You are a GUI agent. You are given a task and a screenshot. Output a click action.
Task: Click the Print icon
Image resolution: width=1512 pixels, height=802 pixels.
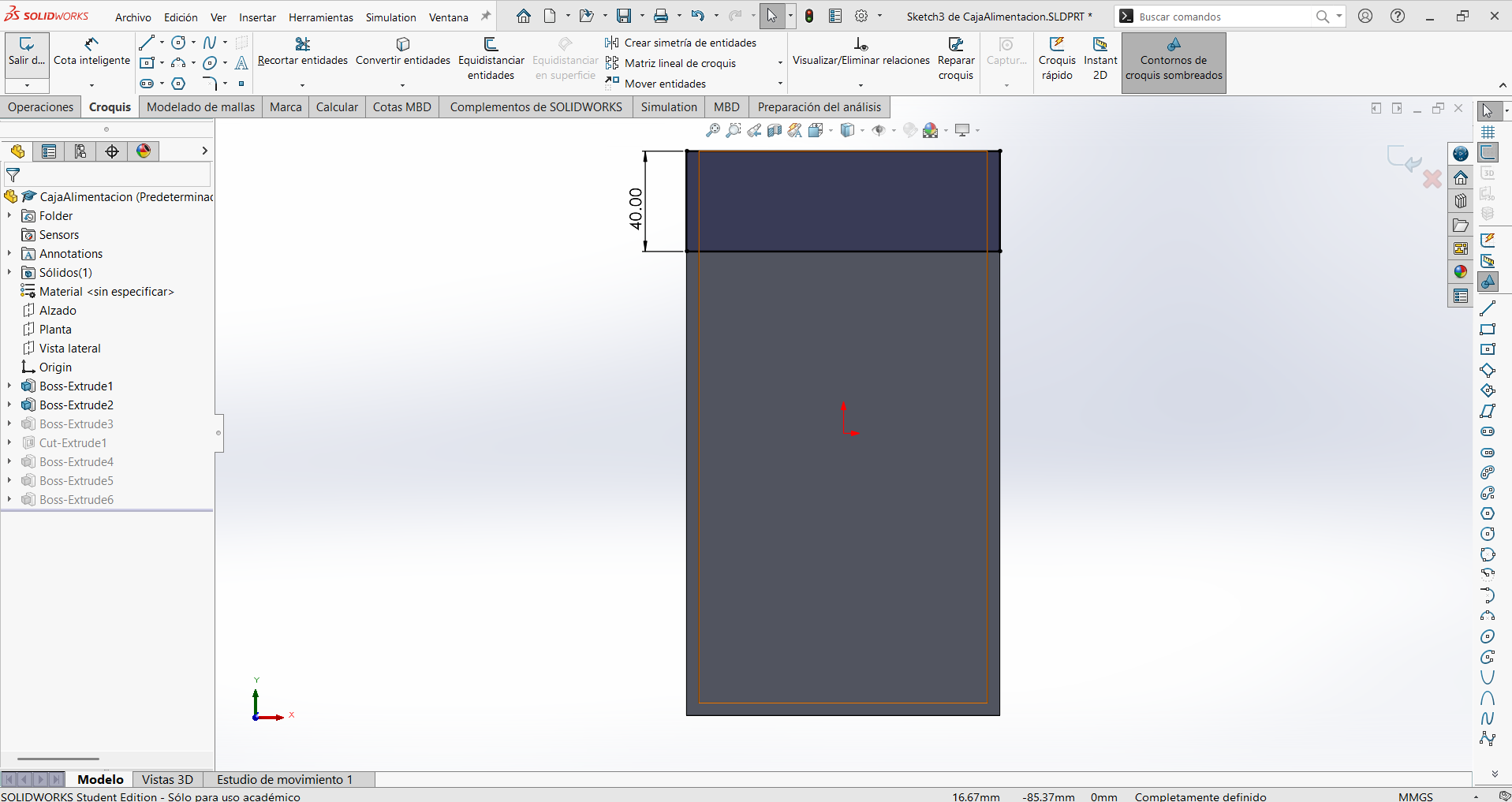click(661, 17)
